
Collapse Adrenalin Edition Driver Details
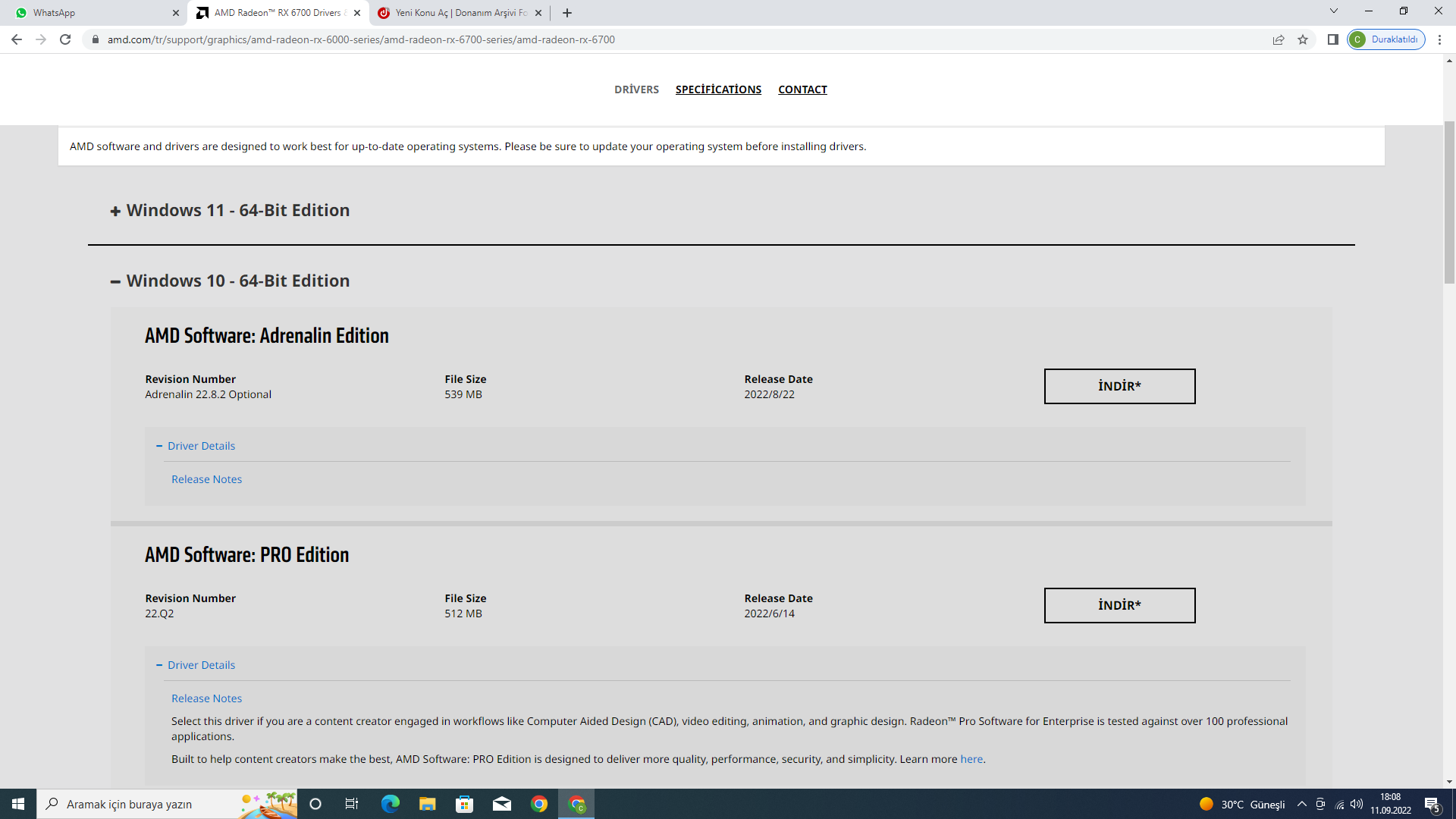point(196,446)
